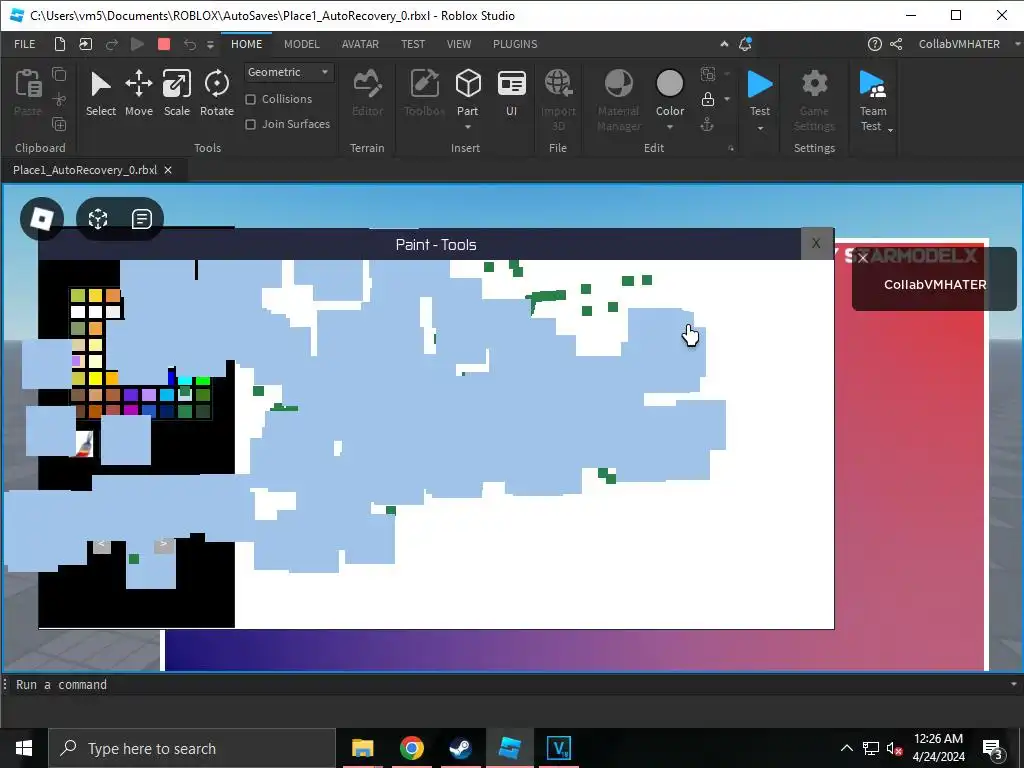Stop the simulation with the red square
The height and width of the screenshot is (768, 1024).
click(x=164, y=44)
